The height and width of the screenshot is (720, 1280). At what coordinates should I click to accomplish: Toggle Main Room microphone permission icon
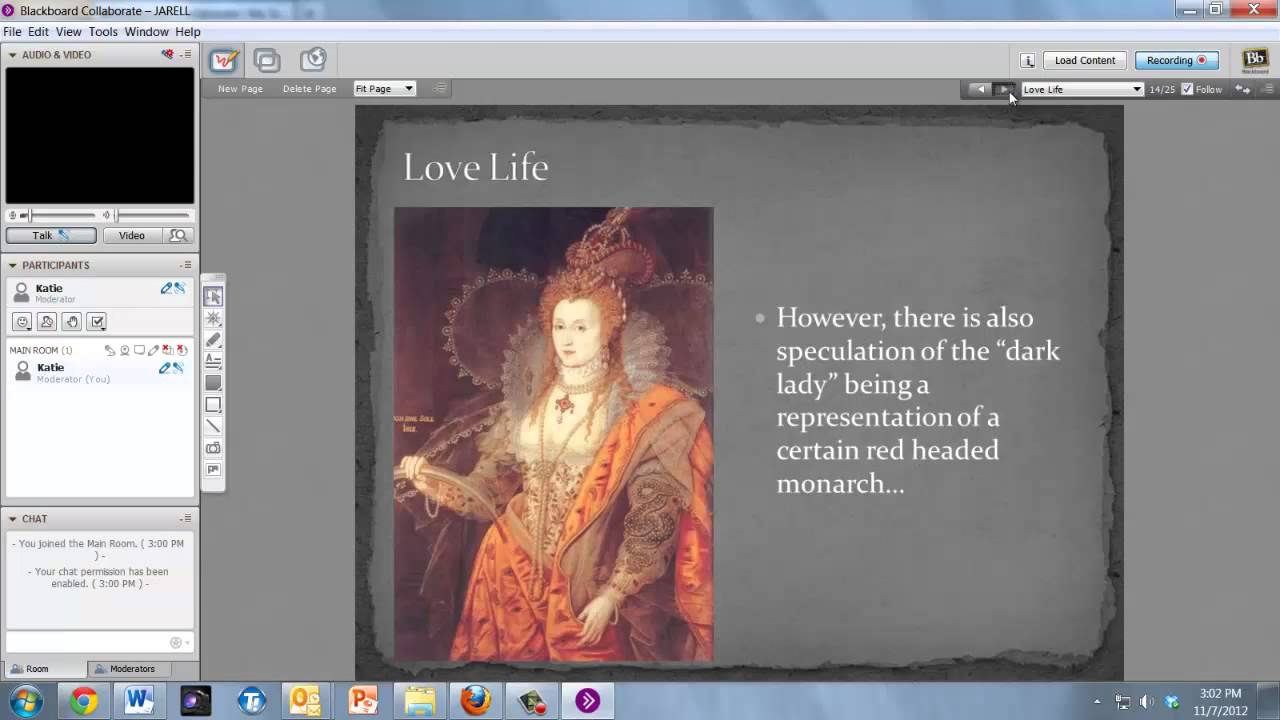[110, 350]
